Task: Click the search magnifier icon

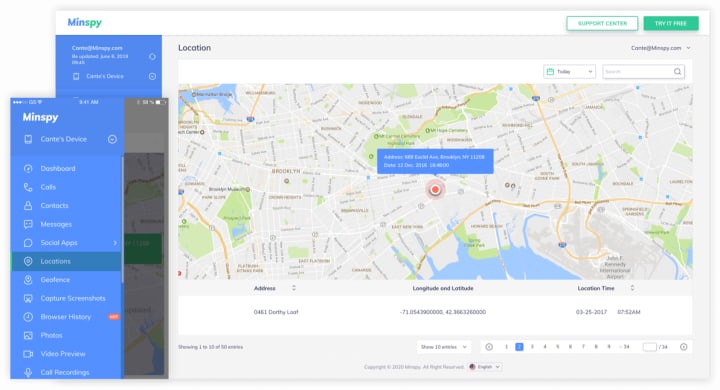Action: [x=677, y=72]
